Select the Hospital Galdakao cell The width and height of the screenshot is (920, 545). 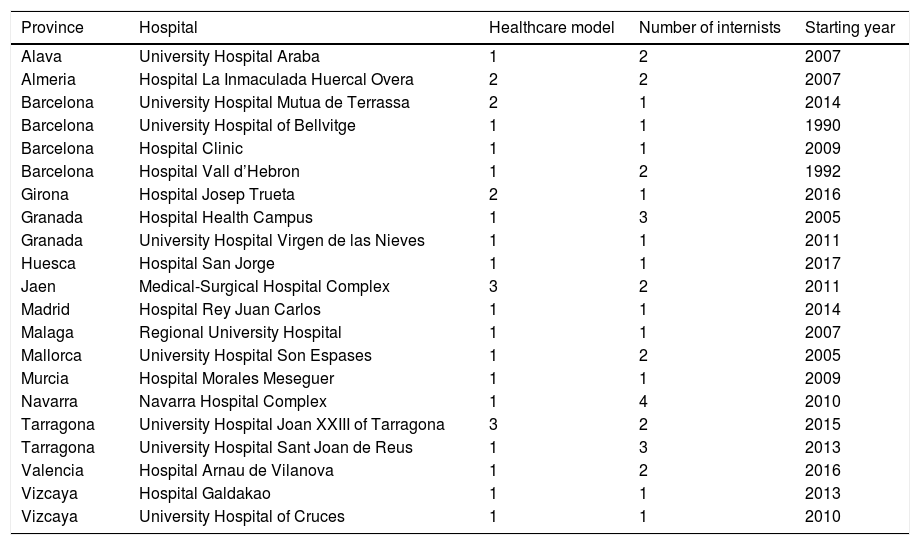click(204, 493)
